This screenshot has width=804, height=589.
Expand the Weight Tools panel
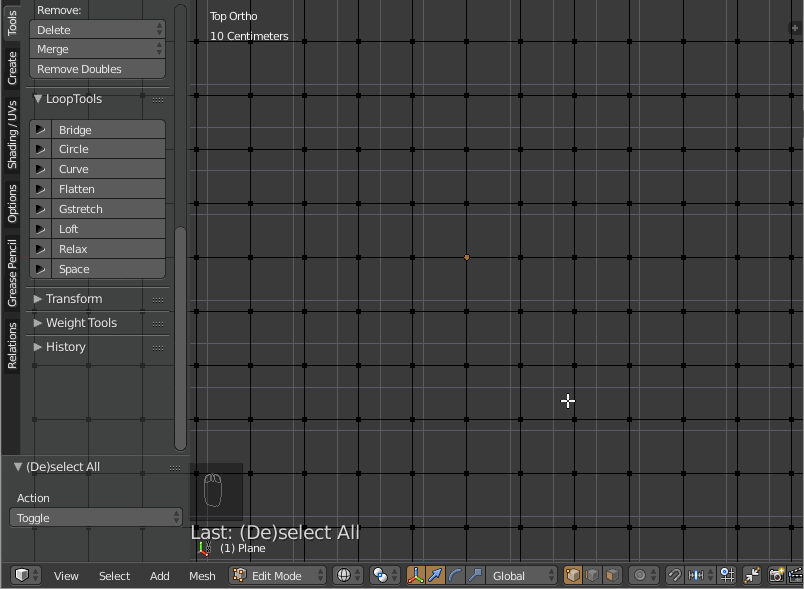[x=38, y=322]
